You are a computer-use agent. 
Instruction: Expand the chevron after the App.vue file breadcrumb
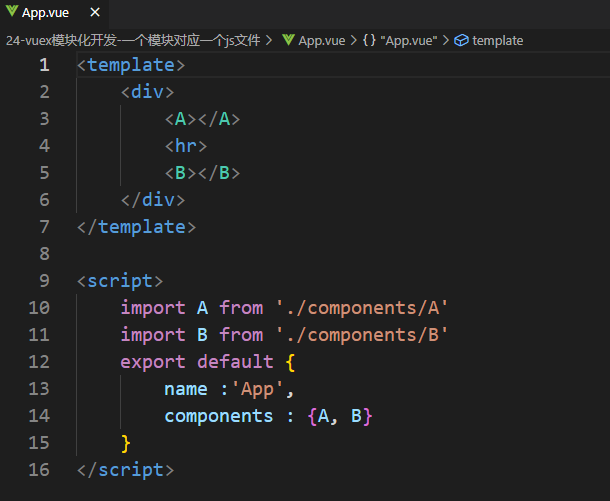(354, 40)
